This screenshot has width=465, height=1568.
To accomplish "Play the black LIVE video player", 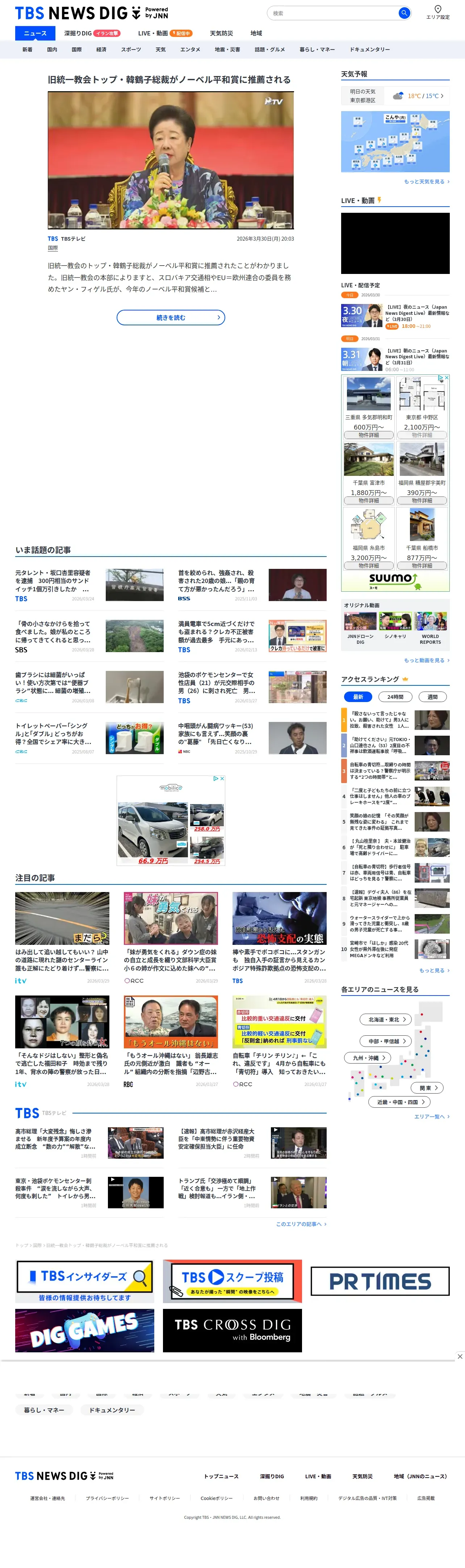I will [x=395, y=244].
